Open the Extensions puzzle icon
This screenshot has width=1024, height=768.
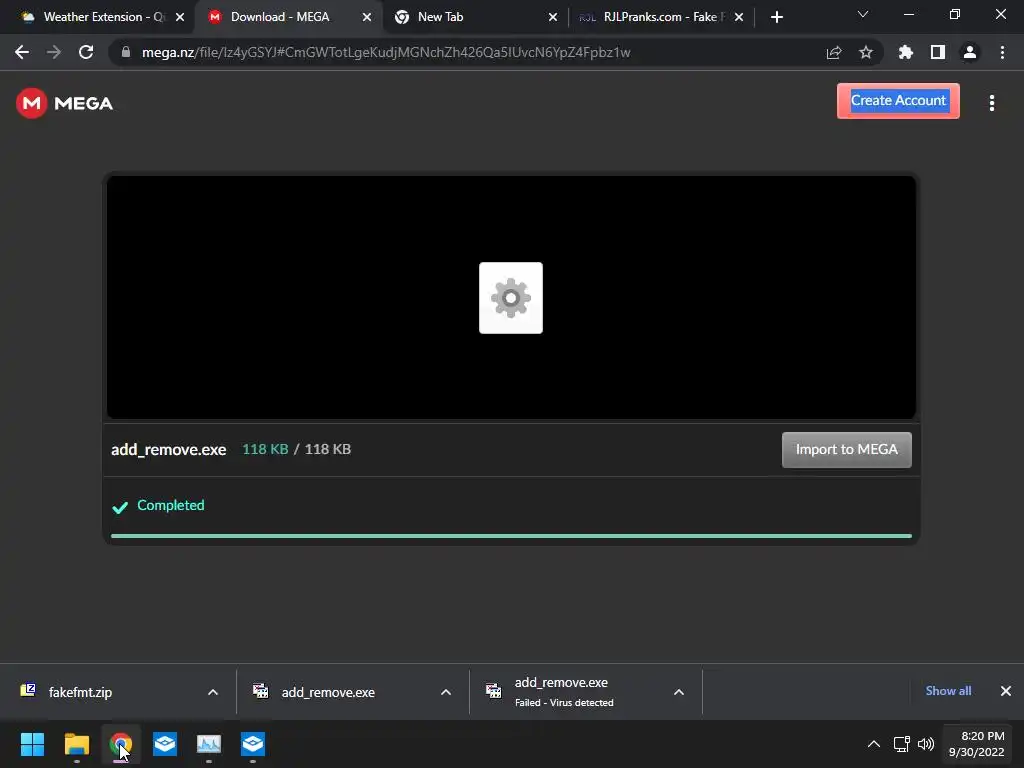tap(906, 52)
